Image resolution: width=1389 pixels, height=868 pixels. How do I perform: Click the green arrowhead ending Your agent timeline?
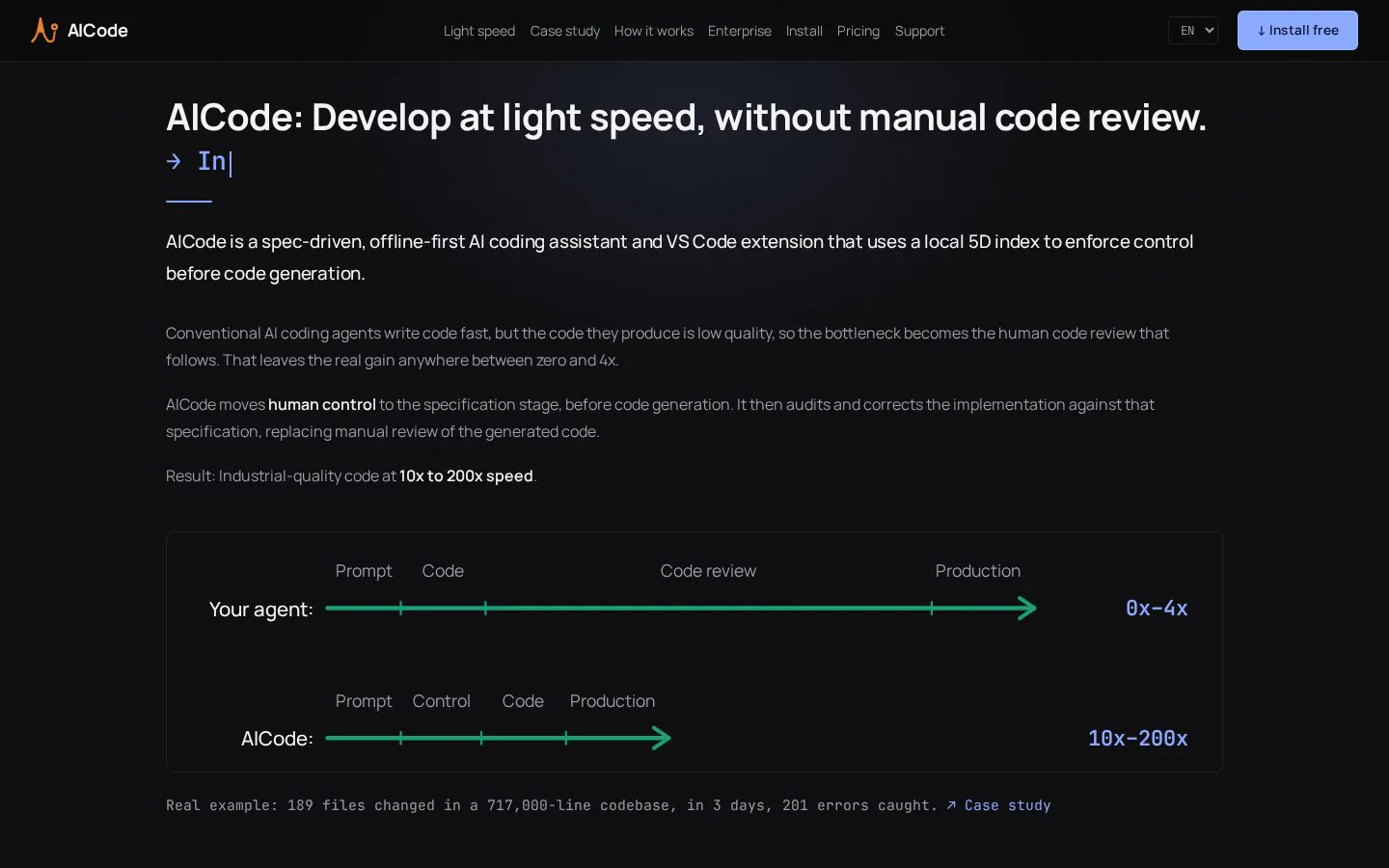point(1027,609)
